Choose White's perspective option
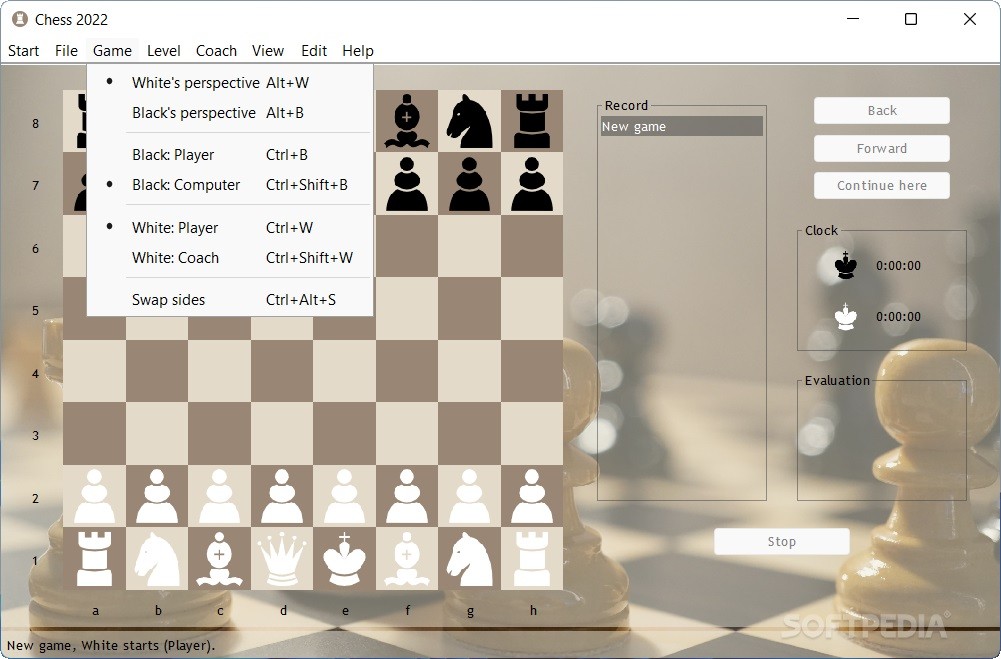Image resolution: width=1001 pixels, height=659 pixels. coord(230,82)
